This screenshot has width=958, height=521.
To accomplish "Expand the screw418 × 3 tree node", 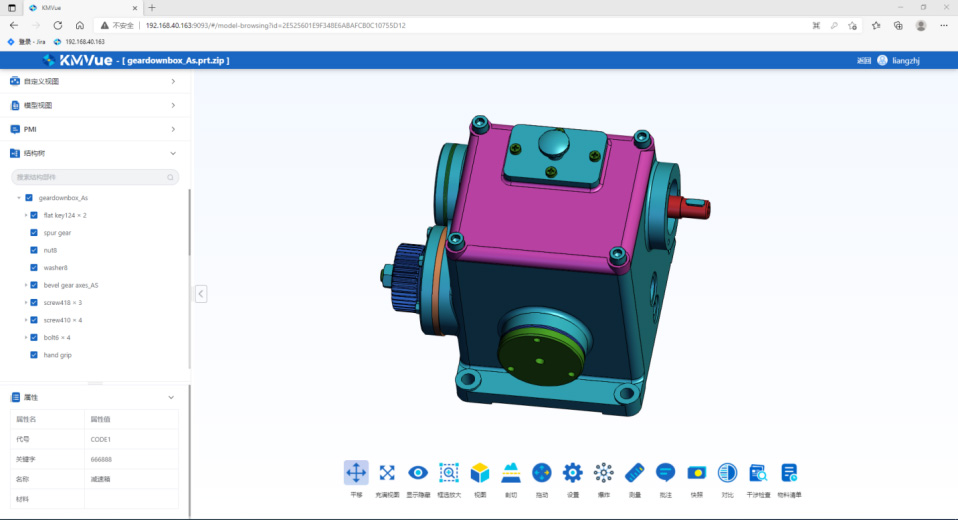I will coord(25,303).
